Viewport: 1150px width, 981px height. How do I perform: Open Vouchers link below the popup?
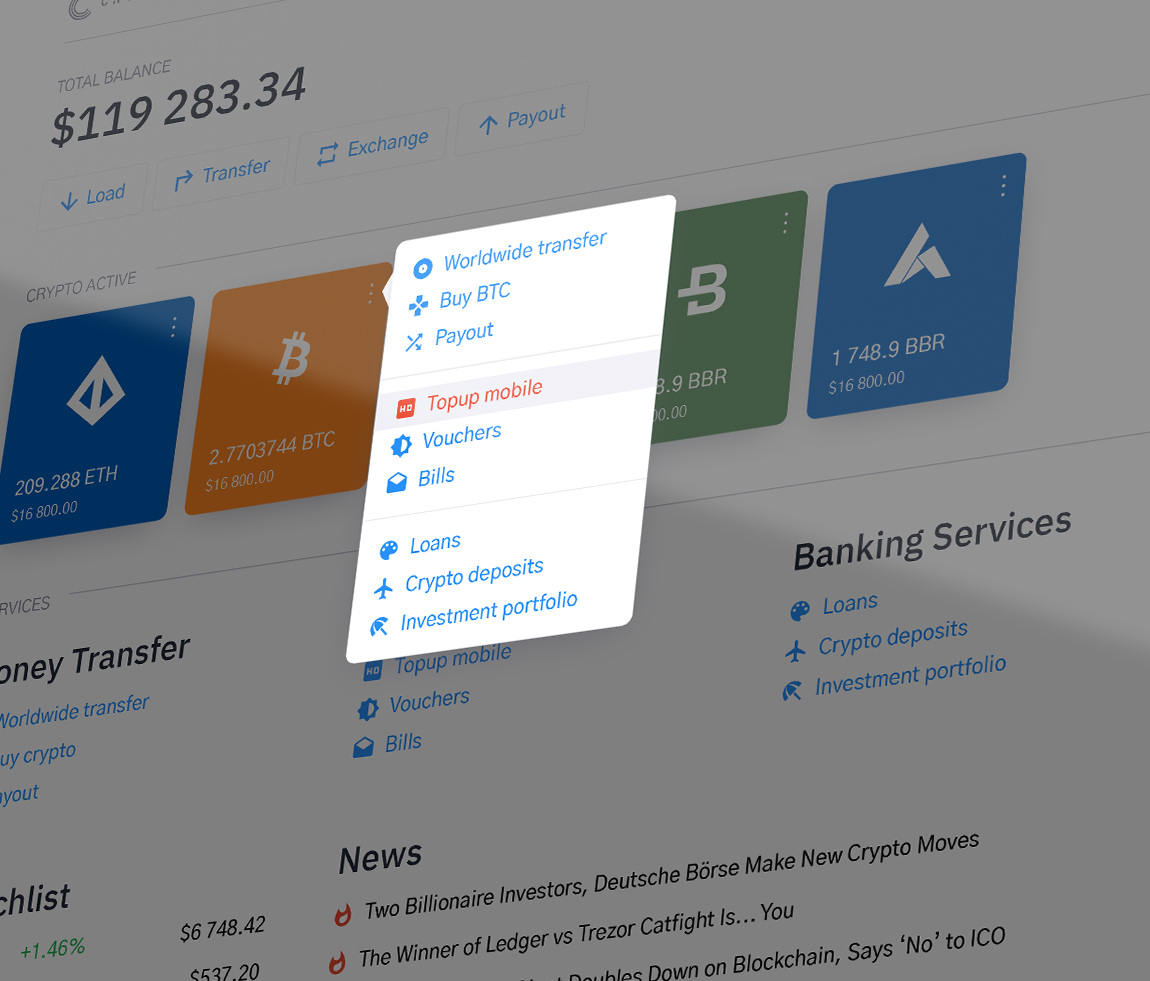(x=429, y=702)
